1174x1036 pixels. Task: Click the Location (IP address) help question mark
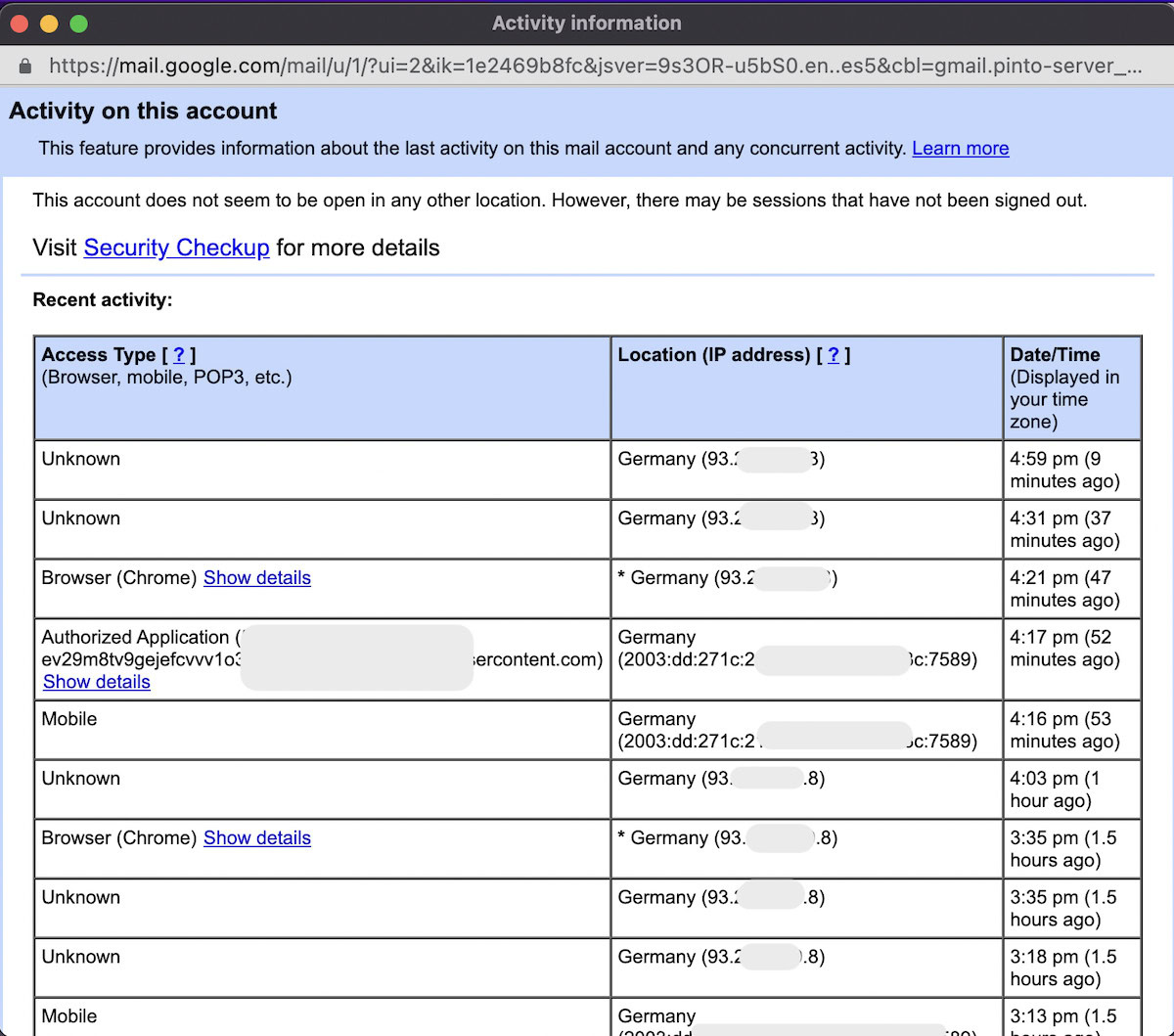pos(834,355)
